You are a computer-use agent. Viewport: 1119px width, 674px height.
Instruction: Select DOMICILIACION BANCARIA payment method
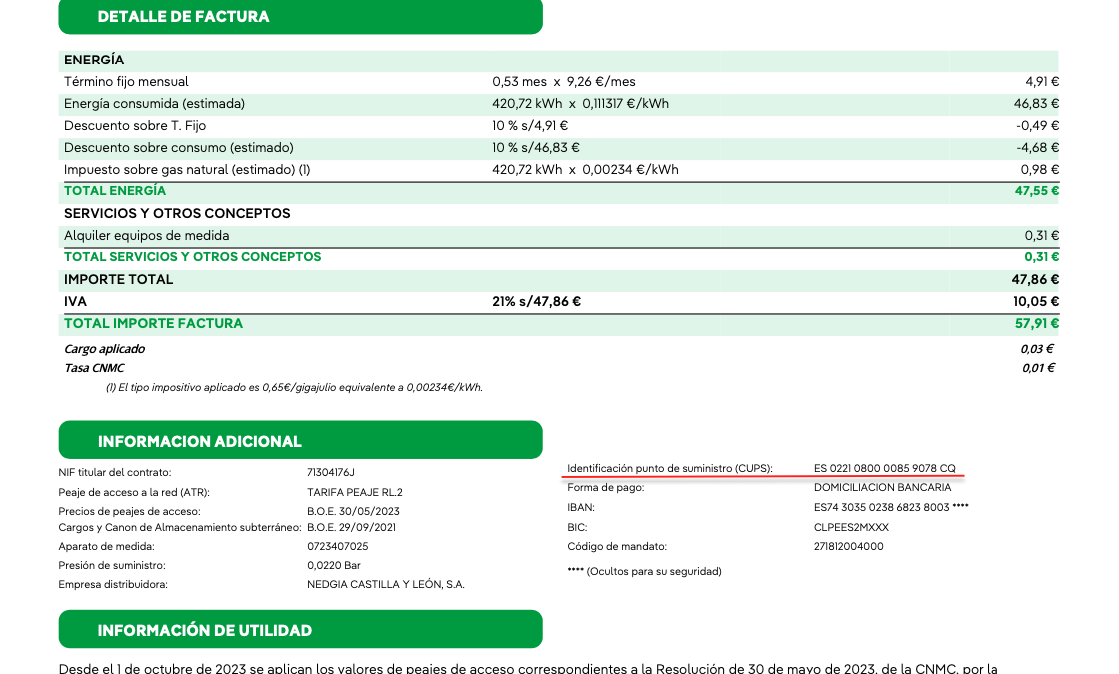coord(882,488)
